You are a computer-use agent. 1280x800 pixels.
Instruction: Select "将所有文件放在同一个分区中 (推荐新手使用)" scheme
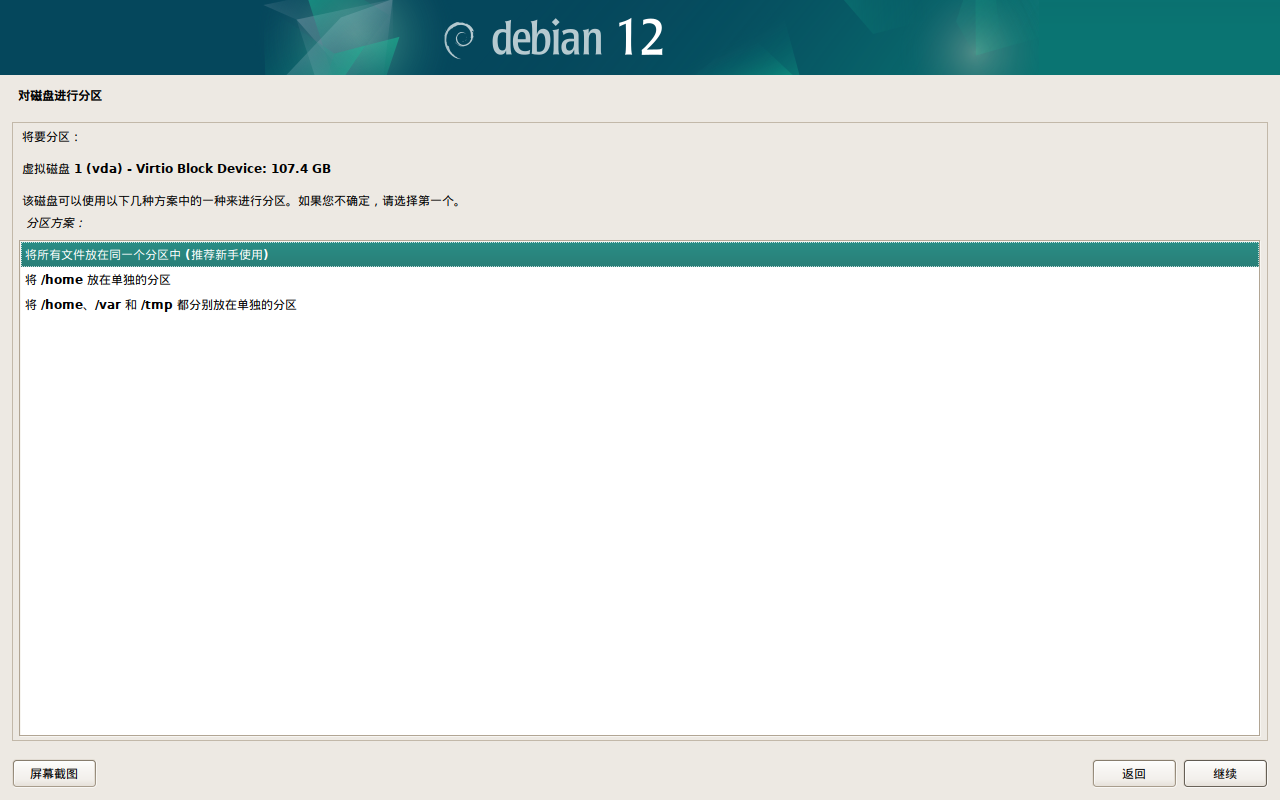tap(639, 255)
